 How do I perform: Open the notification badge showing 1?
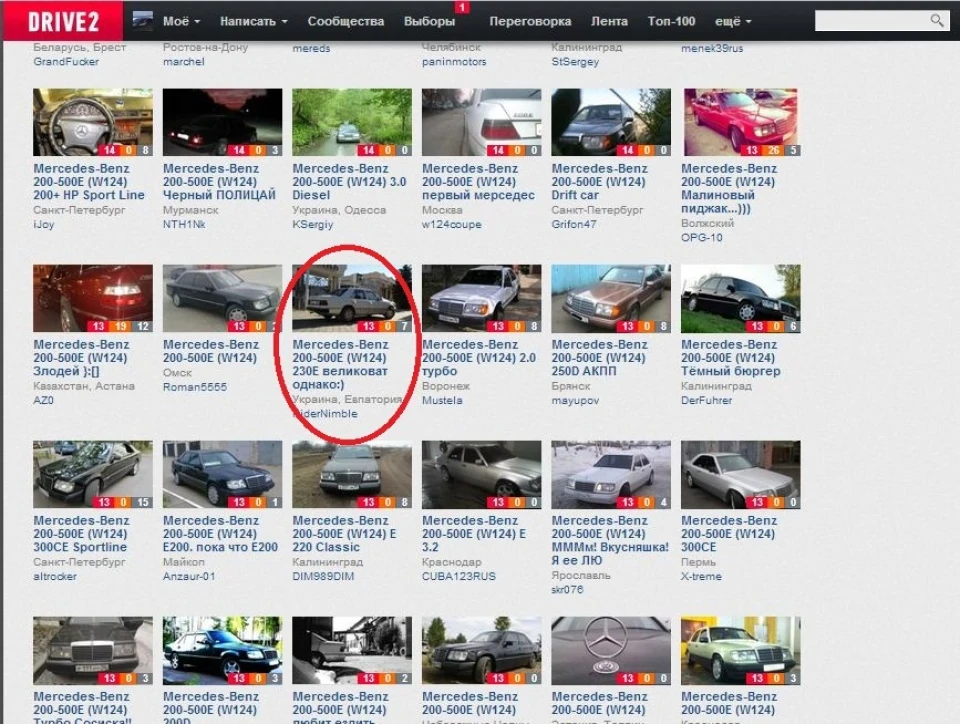pyautogui.click(x=462, y=7)
